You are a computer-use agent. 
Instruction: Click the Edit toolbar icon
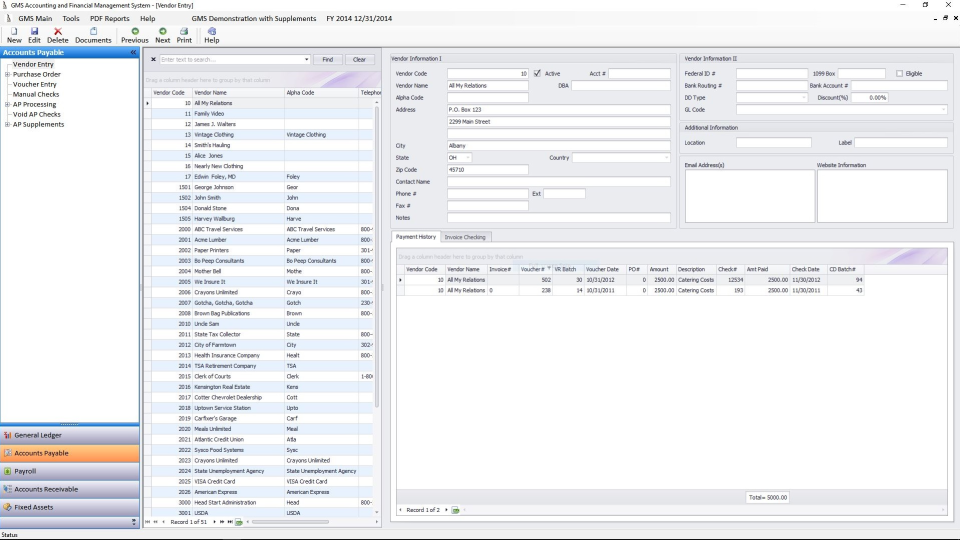(34, 35)
